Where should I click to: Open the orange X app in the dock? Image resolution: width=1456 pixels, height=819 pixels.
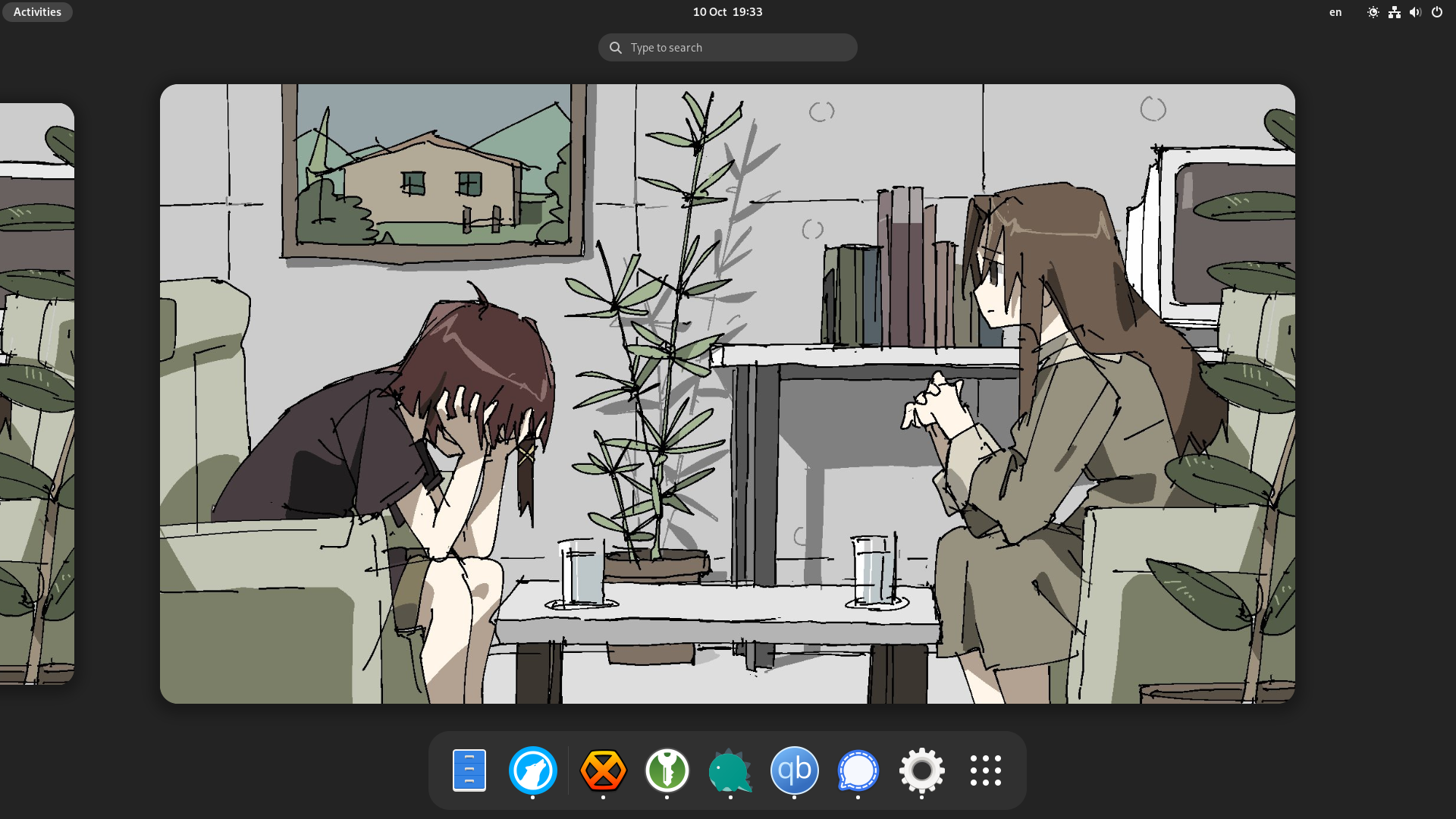click(x=603, y=770)
